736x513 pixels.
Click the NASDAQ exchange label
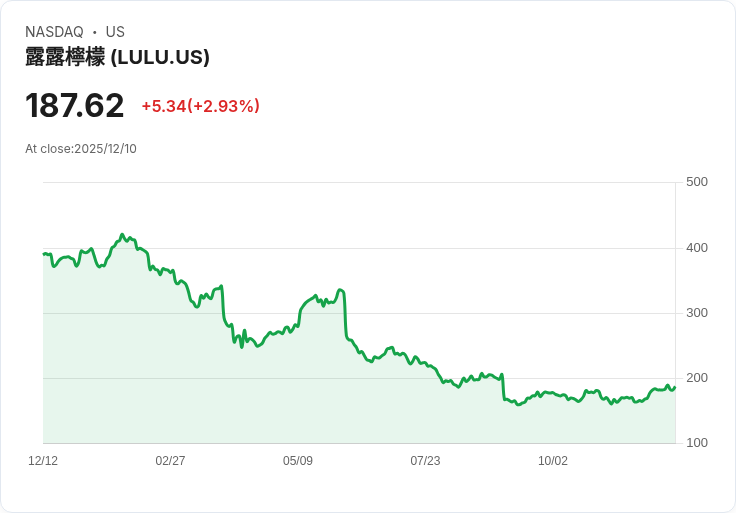pyautogui.click(x=54, y=32)
